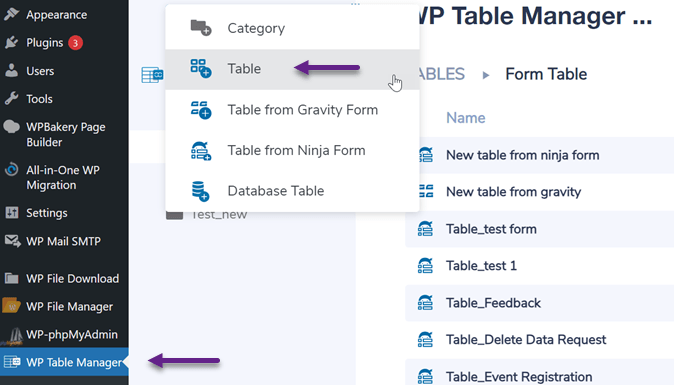Click the Settings sliders icon
Viewport: 674px width, 386px height.
[x=12, y=212]
